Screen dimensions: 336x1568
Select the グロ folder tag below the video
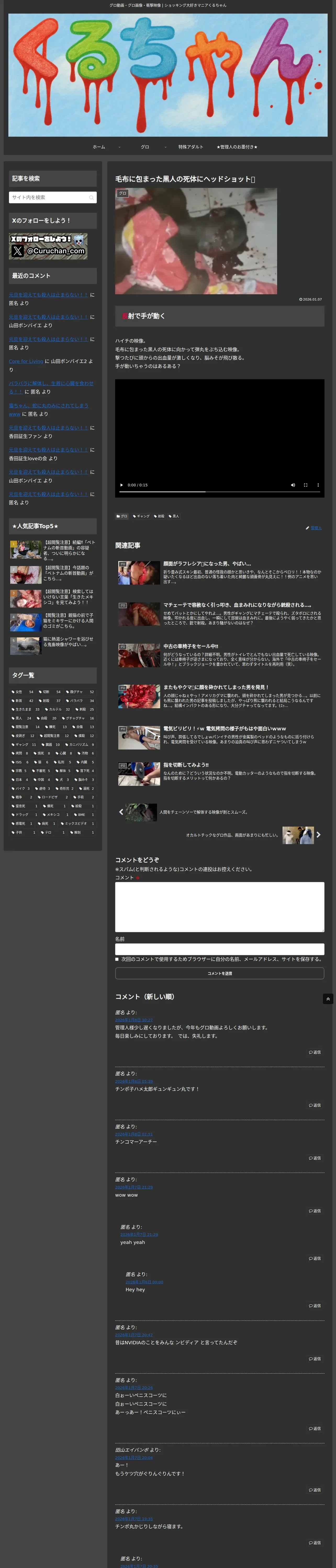click(x=122, y=516)
